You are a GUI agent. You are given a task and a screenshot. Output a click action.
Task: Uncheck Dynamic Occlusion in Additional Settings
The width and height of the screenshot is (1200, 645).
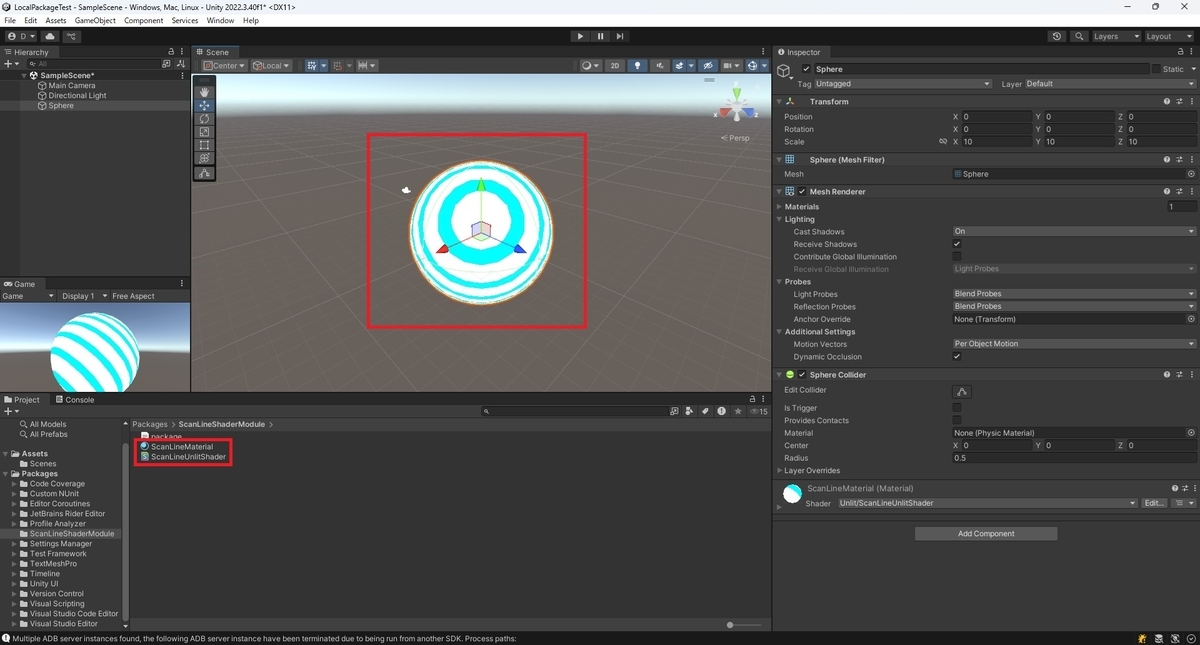[x=957, y=356]
